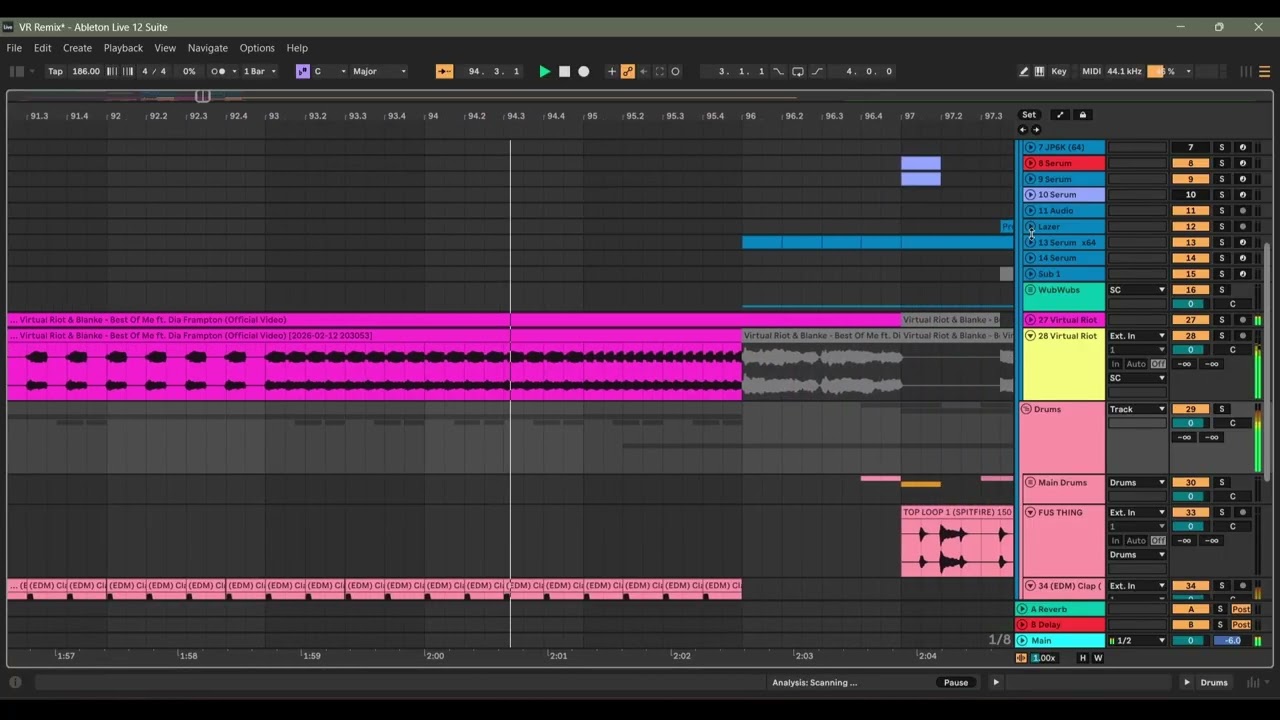
Task: Toggle the arrangement Loop switch
Action: pos(798,71)
